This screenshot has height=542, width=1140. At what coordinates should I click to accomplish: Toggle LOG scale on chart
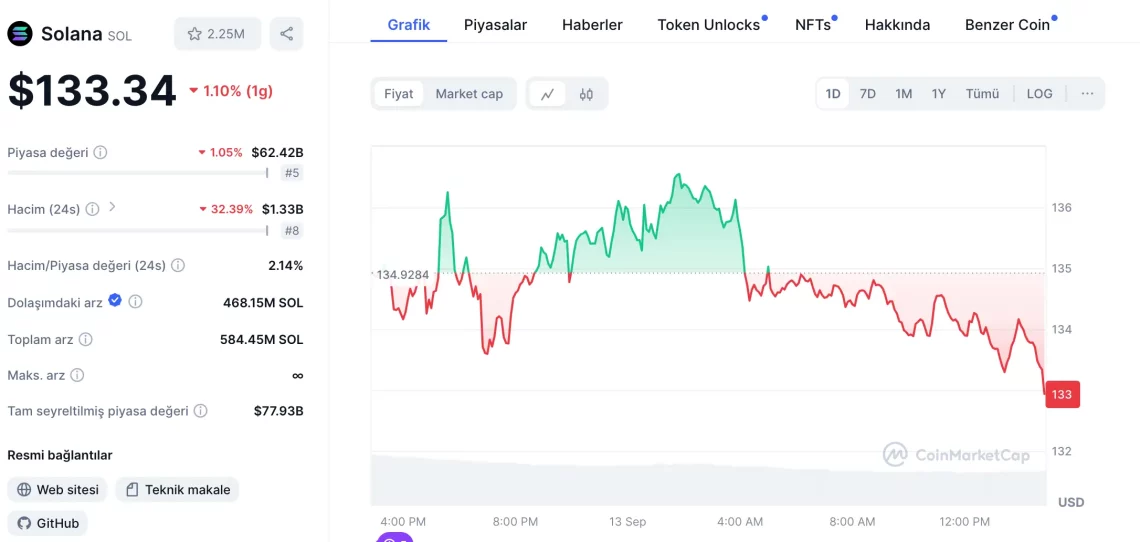(1039, 94)
